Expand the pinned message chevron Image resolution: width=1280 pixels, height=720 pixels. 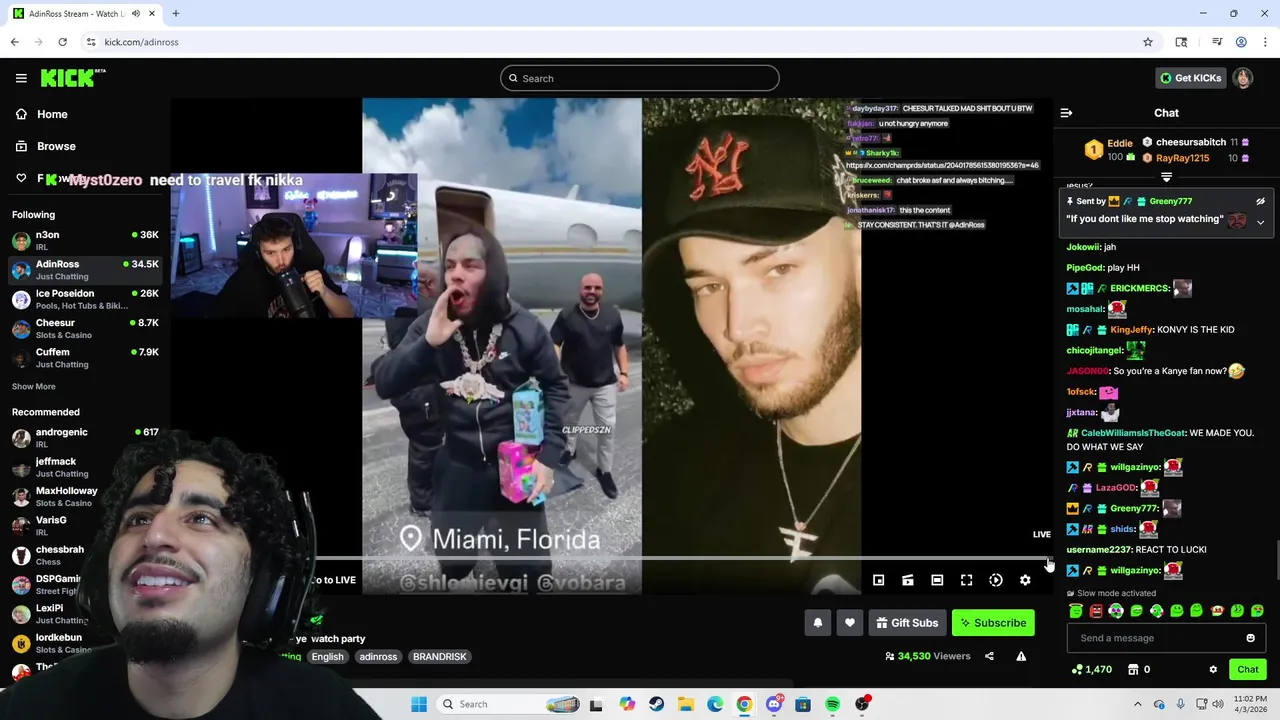pyautogui.click(x=1260, y=222)
